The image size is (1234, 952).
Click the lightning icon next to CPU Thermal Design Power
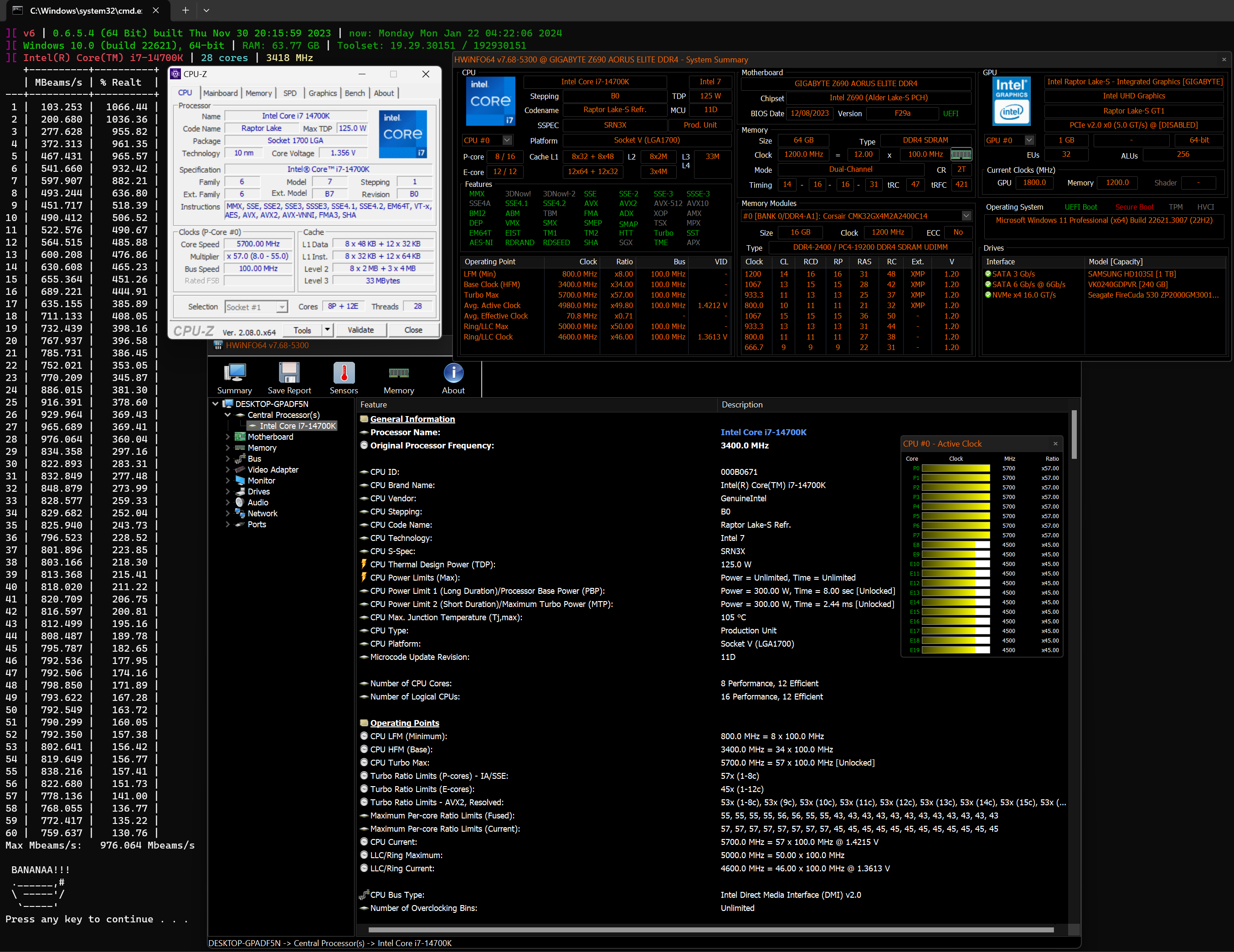point(365,565)
